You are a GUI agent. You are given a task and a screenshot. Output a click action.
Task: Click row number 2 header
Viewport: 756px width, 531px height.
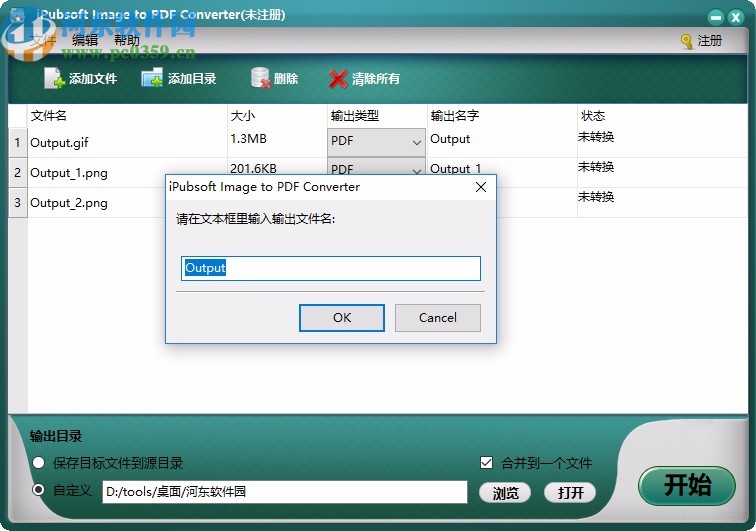click(x=18, y=173)
